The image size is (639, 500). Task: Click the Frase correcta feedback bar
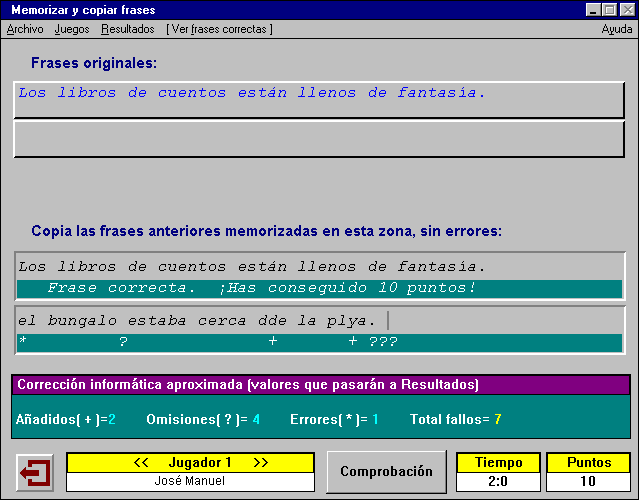(x=320, y=288)
